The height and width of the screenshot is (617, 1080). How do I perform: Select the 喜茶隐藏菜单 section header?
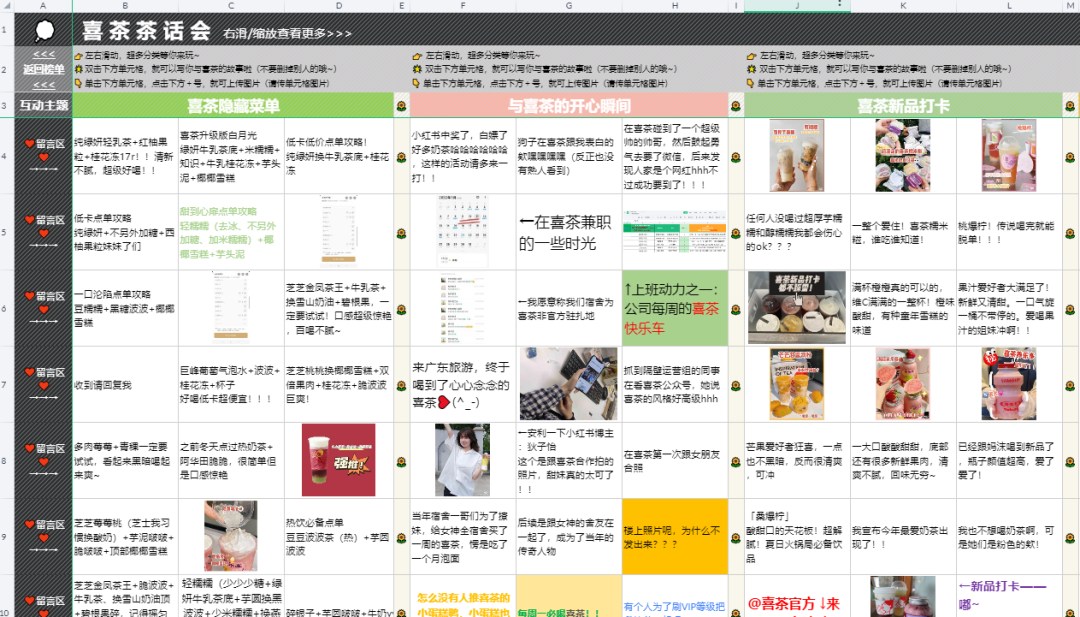233,105
